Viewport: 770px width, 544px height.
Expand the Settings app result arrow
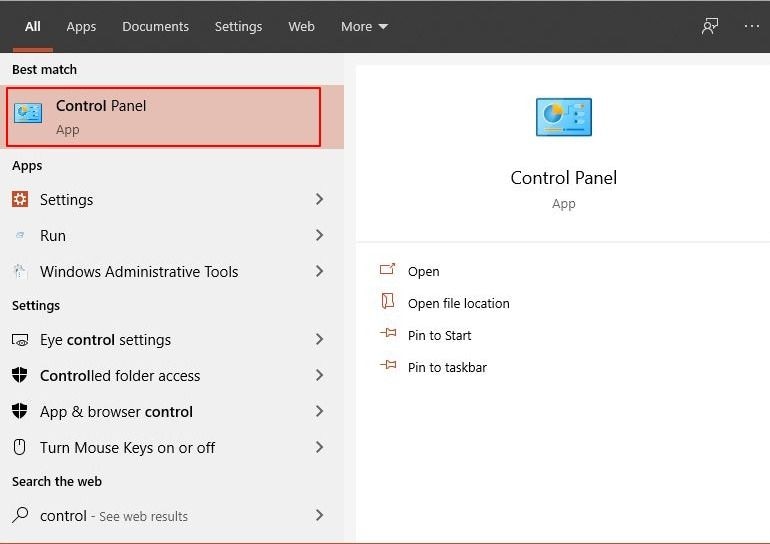coord(320,199)
